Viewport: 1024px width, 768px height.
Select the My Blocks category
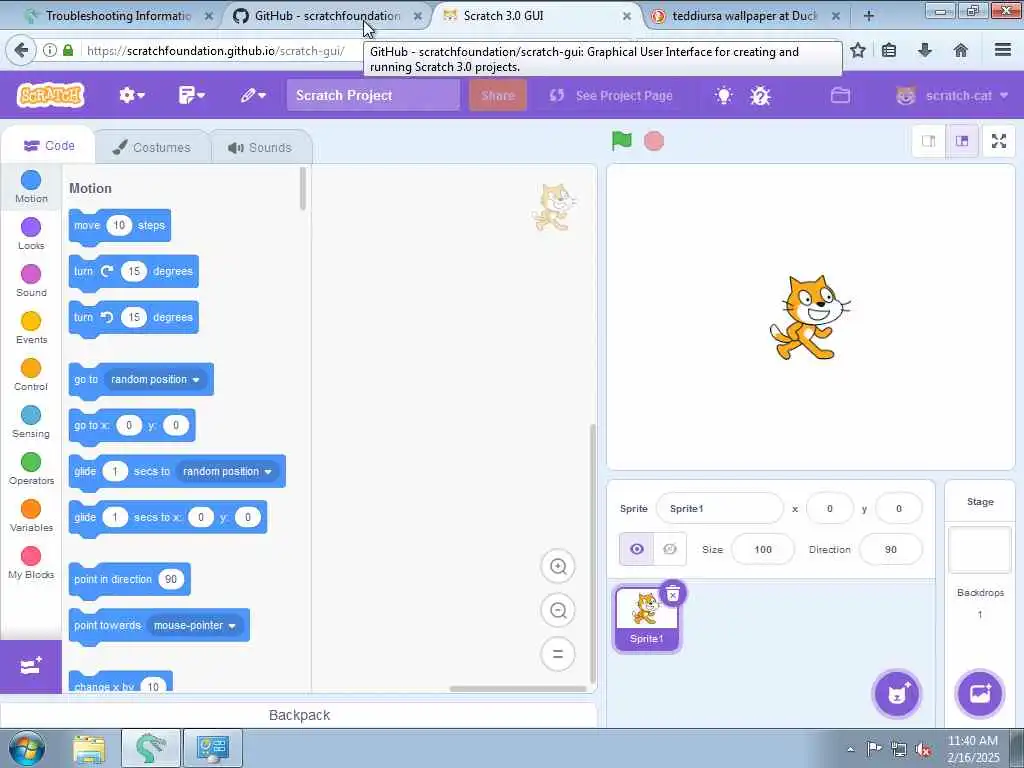click(31, 563)
